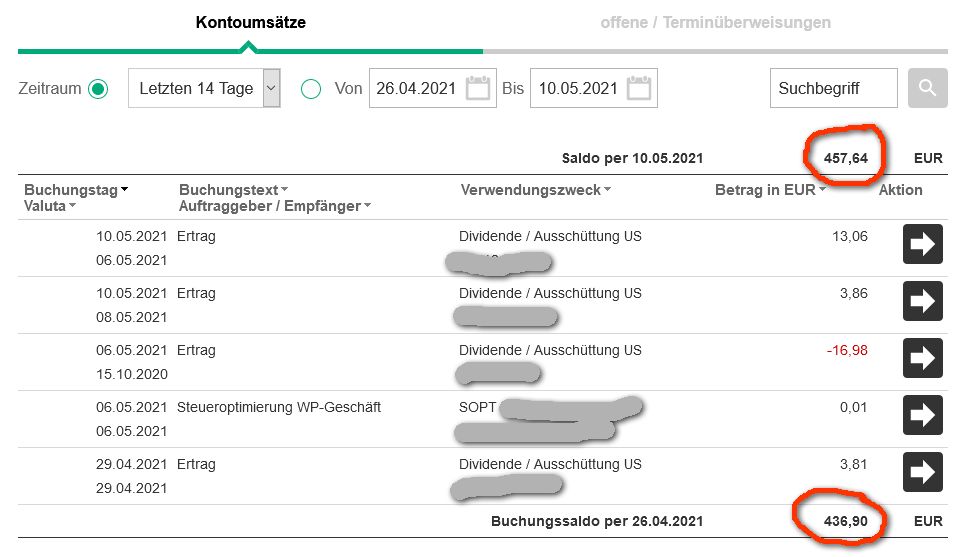Sort by Buchungstag column header
The image size is (969, 557).
76,190
